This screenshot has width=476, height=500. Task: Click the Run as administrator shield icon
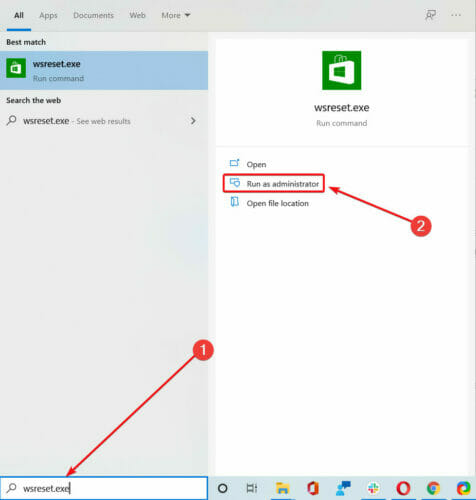pos(235,182)
